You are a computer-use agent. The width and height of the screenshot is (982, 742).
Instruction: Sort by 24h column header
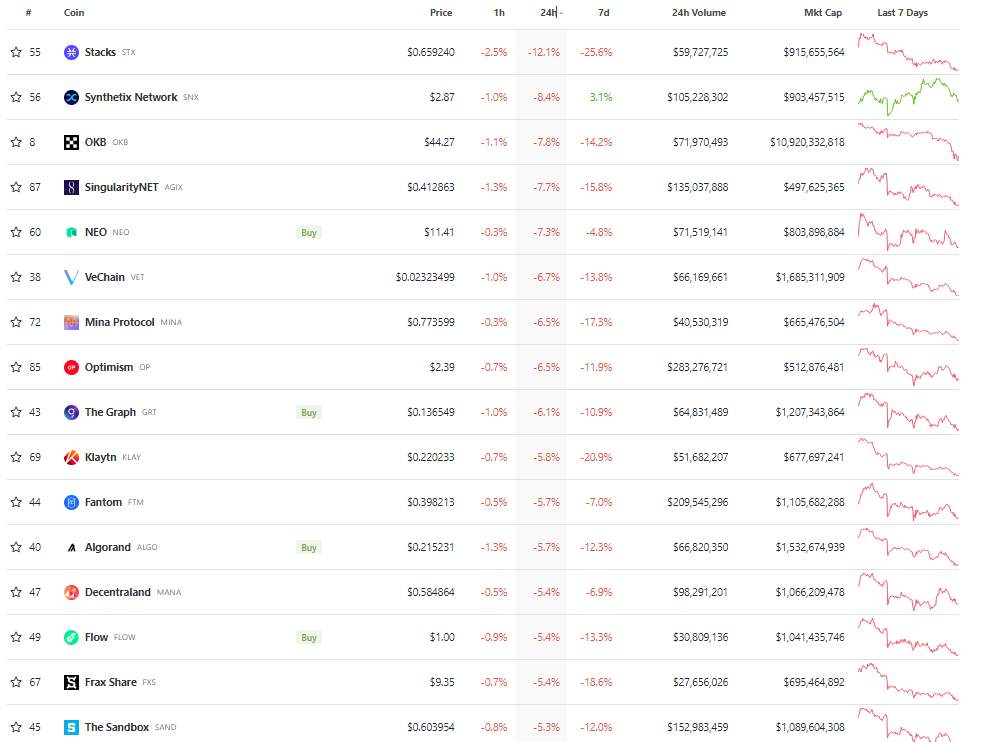(549, 13)
